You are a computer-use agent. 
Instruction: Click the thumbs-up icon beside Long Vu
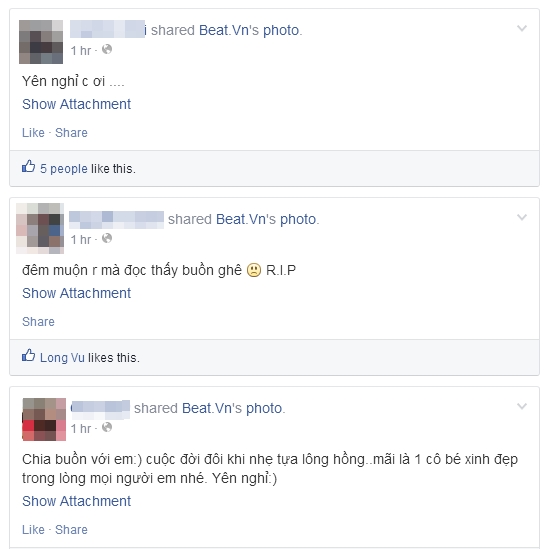[x=28, y=355]
